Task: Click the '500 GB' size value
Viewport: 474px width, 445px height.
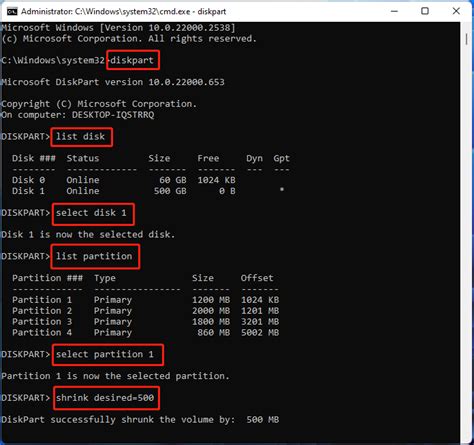Action: click(170, 191)
